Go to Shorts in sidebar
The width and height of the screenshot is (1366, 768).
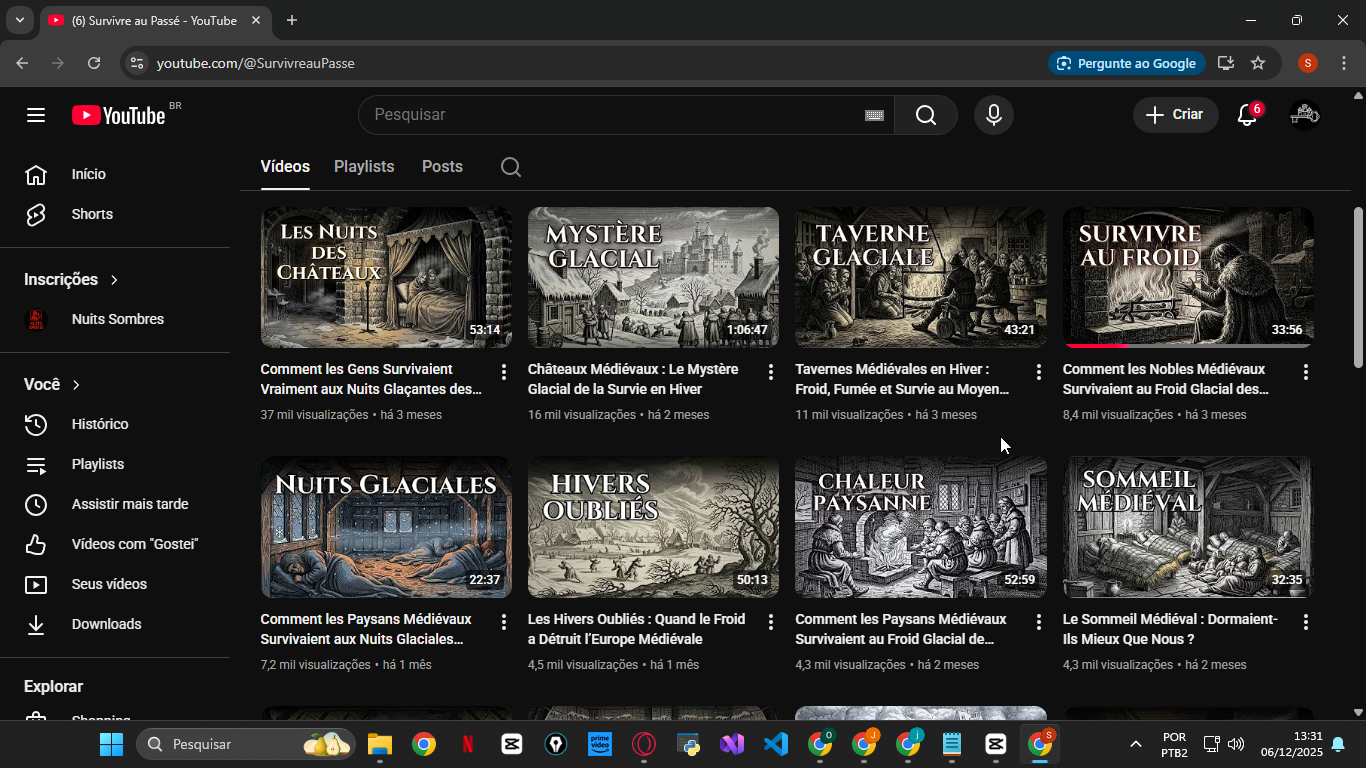(92, 214)
